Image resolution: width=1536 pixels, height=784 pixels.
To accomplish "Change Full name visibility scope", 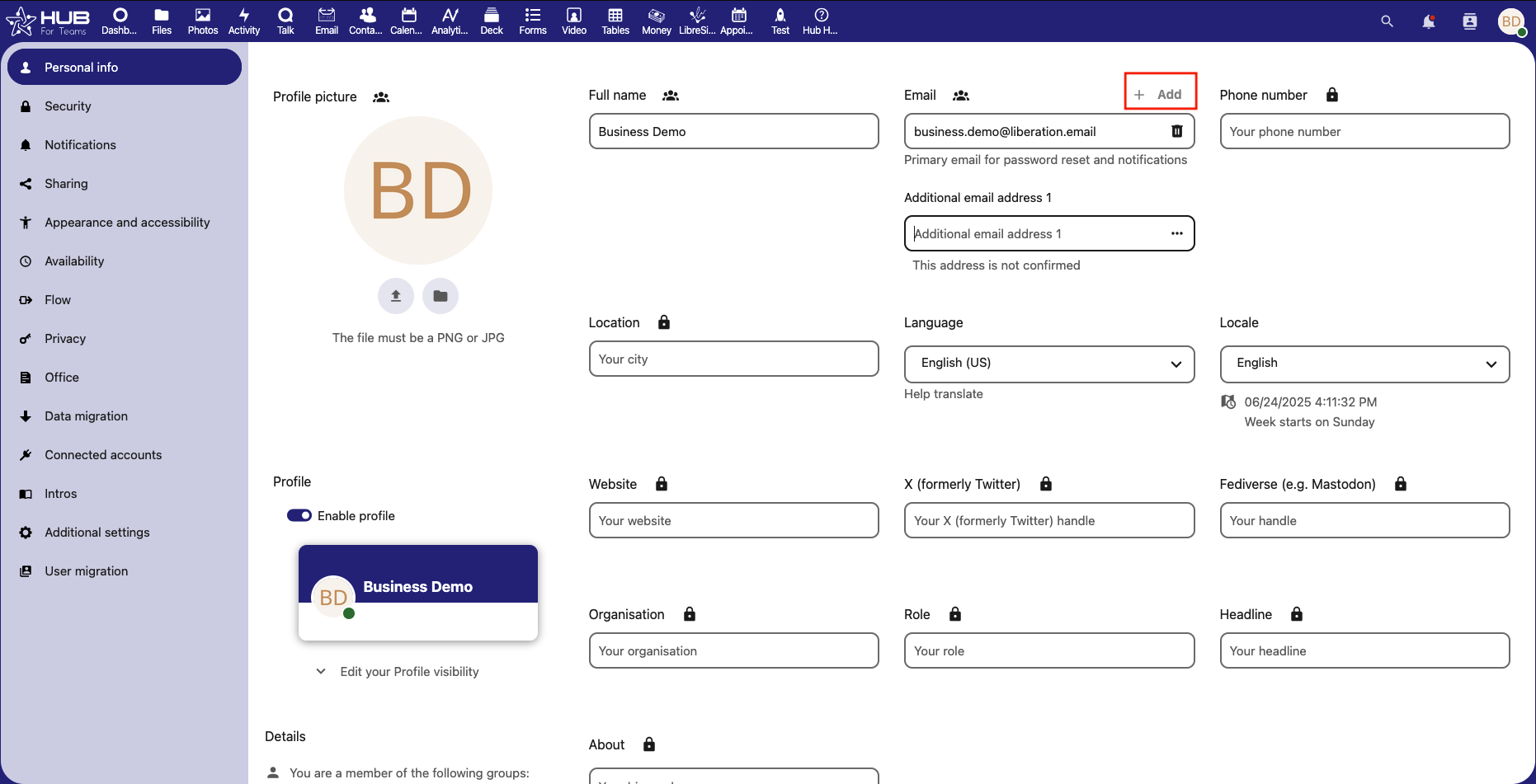I will pyautogui.click(x=671, y=96).
